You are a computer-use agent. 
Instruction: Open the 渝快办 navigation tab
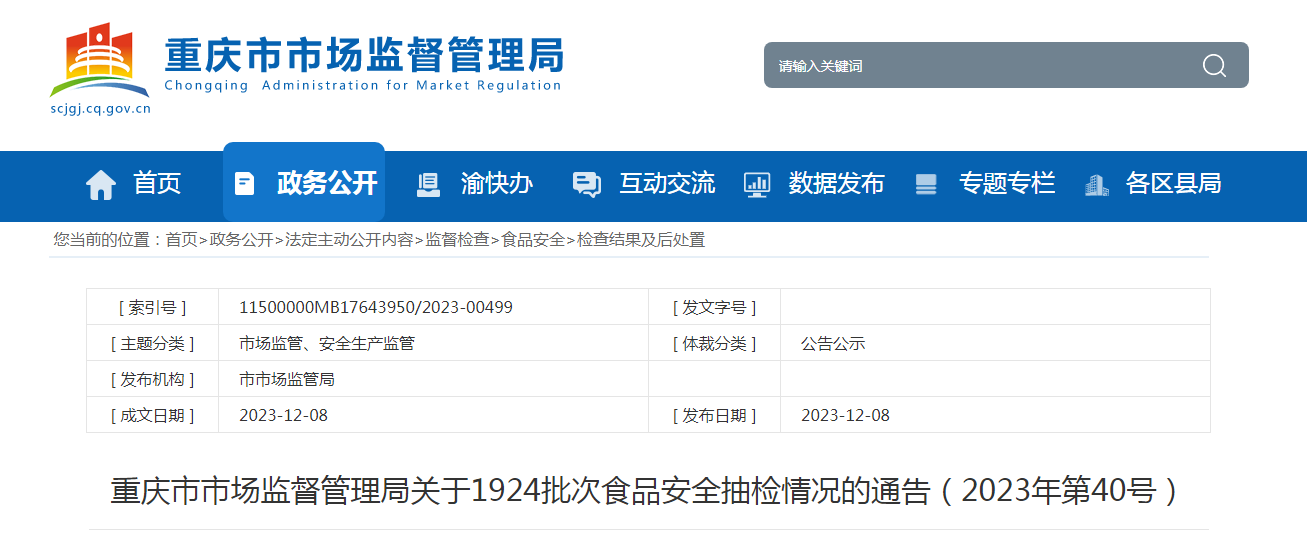[x=497, y=184]
